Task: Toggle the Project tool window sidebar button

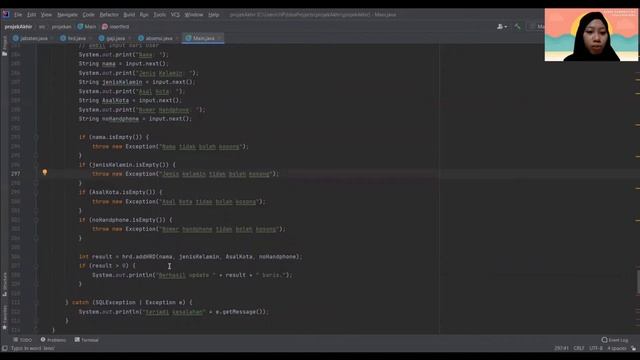Action: tap(4, 46)
